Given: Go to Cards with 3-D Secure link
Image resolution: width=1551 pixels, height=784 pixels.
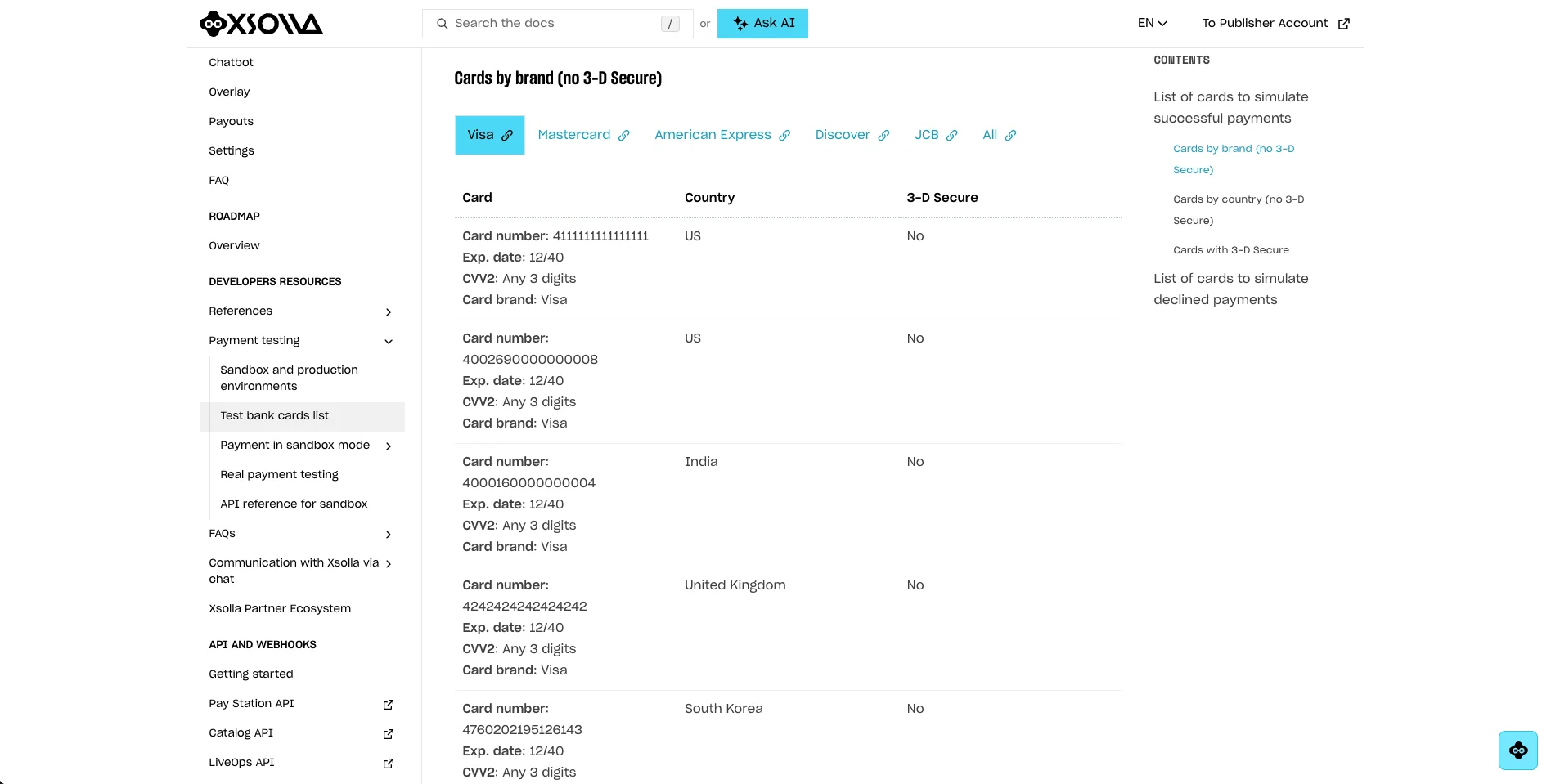Looking at the screenshot, I should point(1230,250).
